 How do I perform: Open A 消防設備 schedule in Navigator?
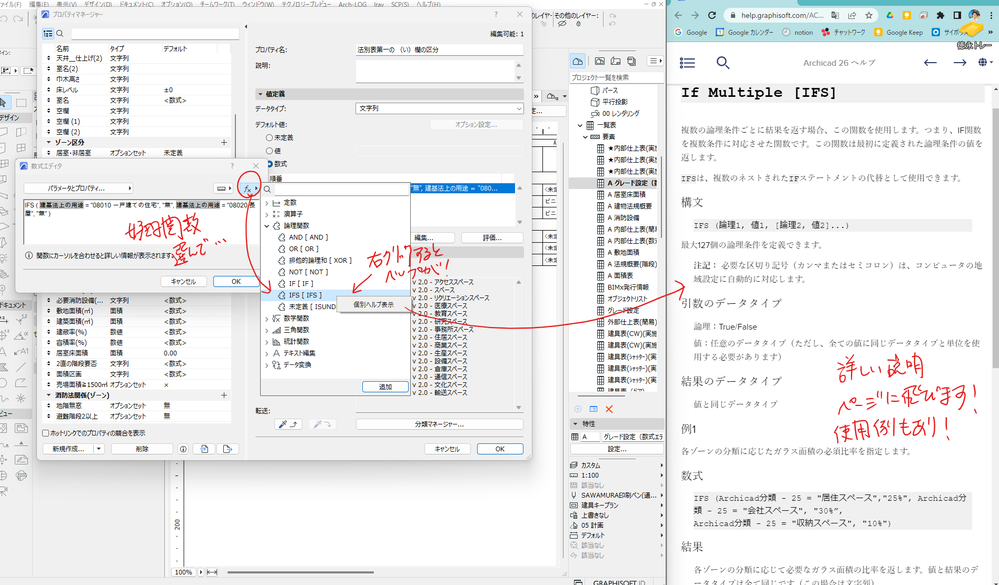click(622, 218)
